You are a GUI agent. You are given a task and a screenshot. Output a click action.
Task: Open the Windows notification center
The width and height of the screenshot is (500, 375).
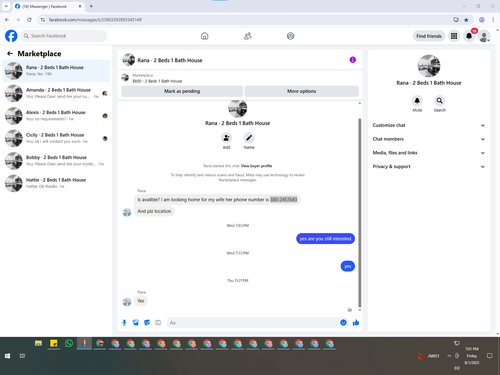click(490, 356)
